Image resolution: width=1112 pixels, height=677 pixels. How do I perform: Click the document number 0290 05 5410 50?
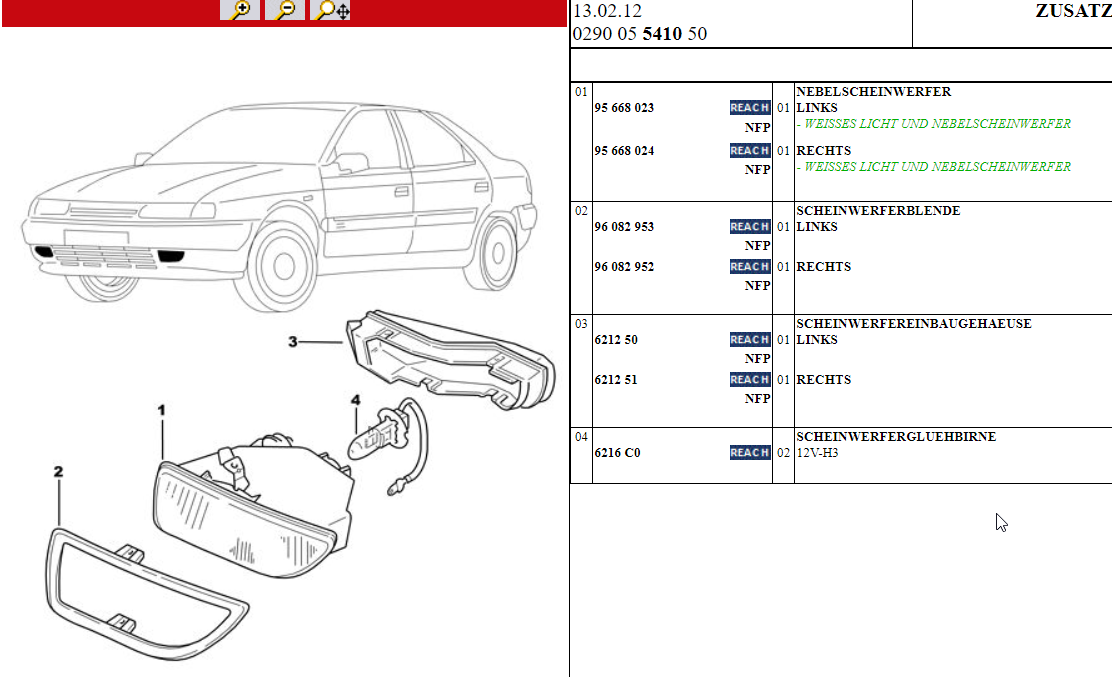[x=640, y=33]
